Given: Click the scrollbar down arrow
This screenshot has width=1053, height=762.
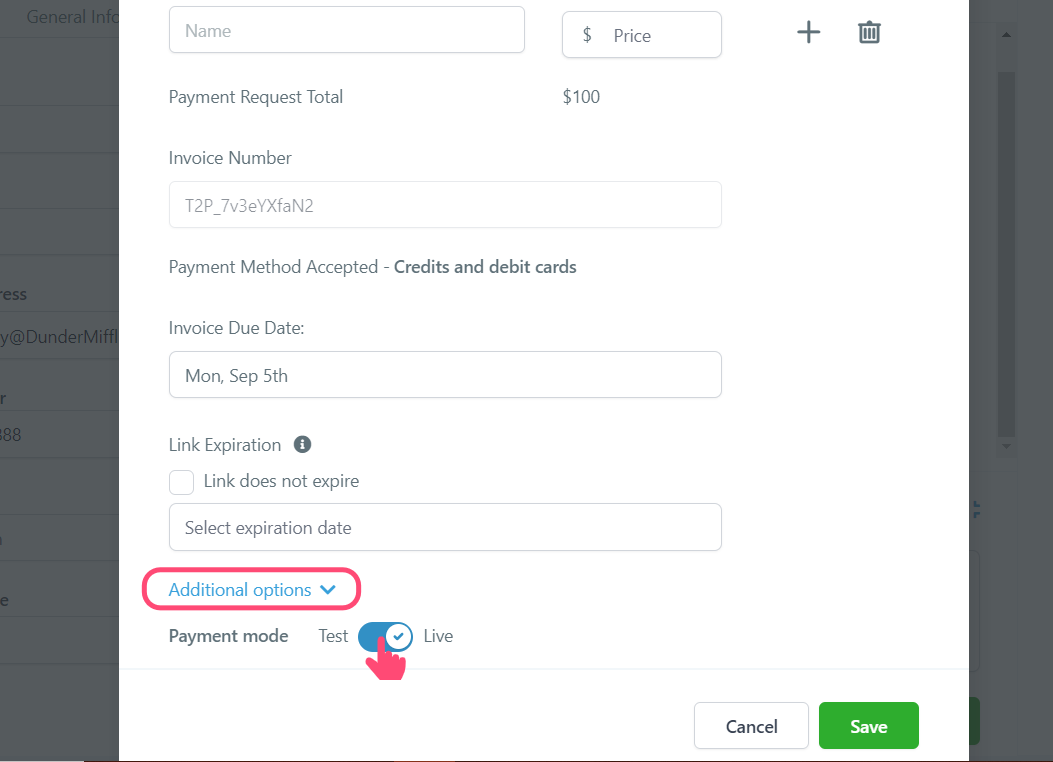Looking at the screenshot, I should coord(1006,446).
